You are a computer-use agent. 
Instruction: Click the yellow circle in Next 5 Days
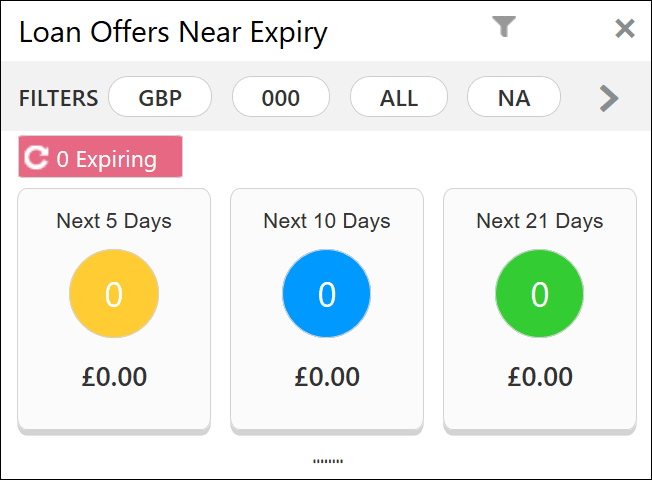(x=114, y=294)
